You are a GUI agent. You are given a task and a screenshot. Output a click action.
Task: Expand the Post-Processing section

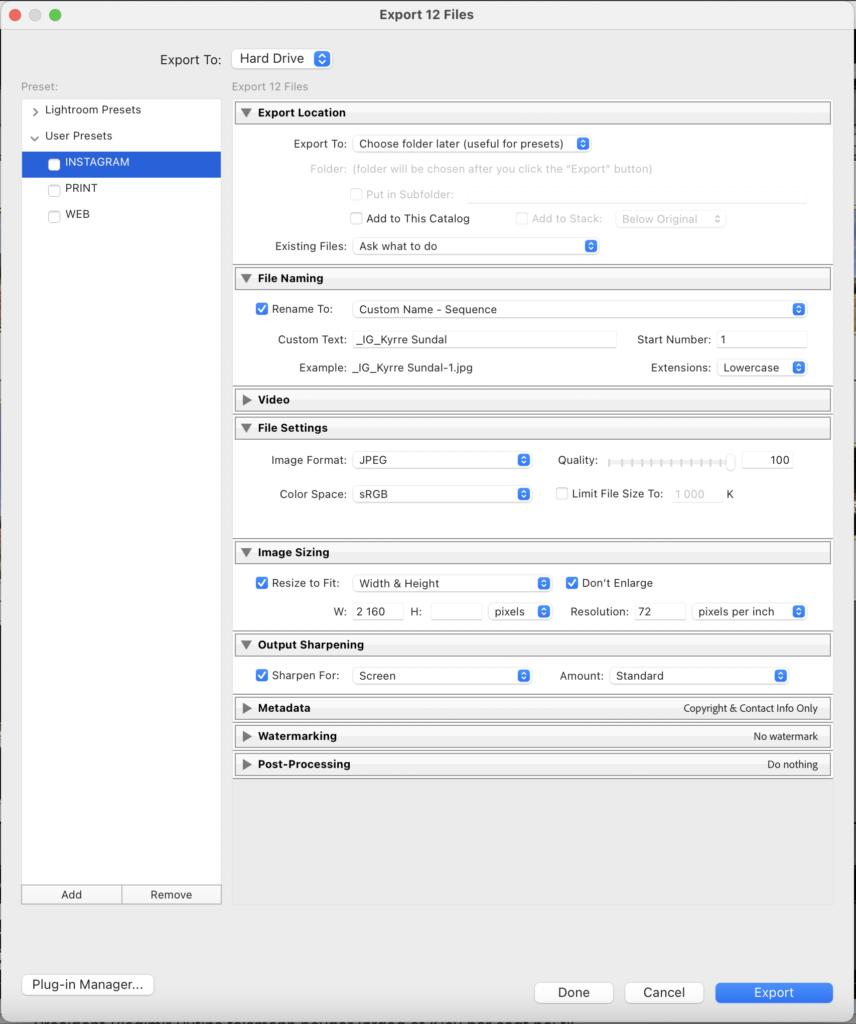point(246,764)
